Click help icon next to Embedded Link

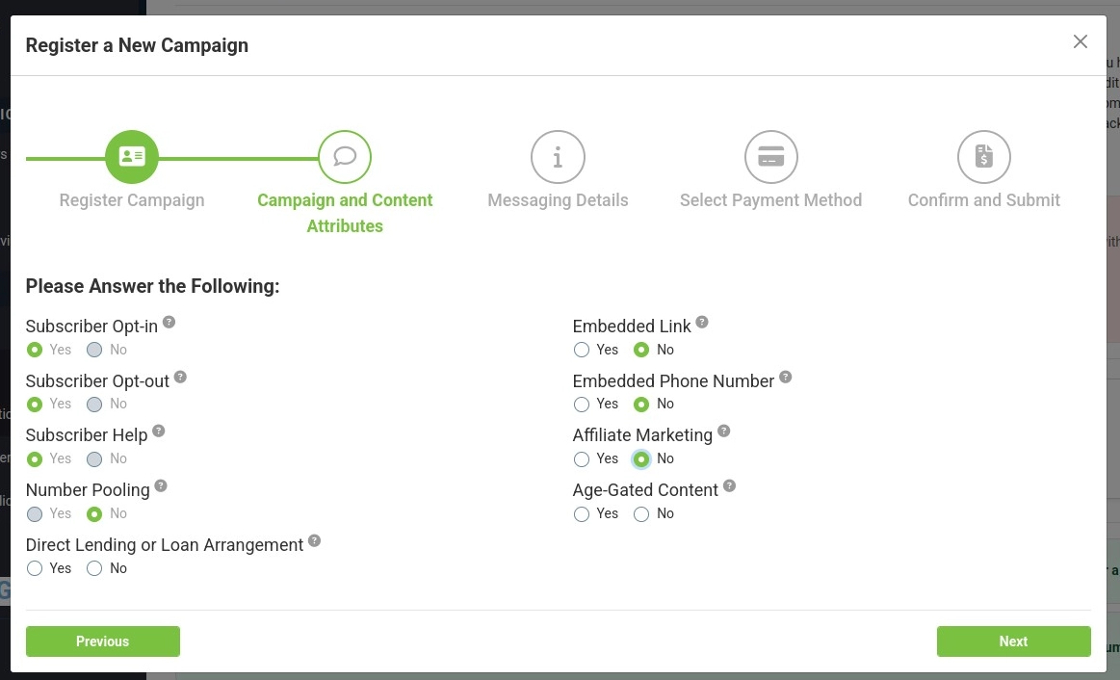[702, 322]
